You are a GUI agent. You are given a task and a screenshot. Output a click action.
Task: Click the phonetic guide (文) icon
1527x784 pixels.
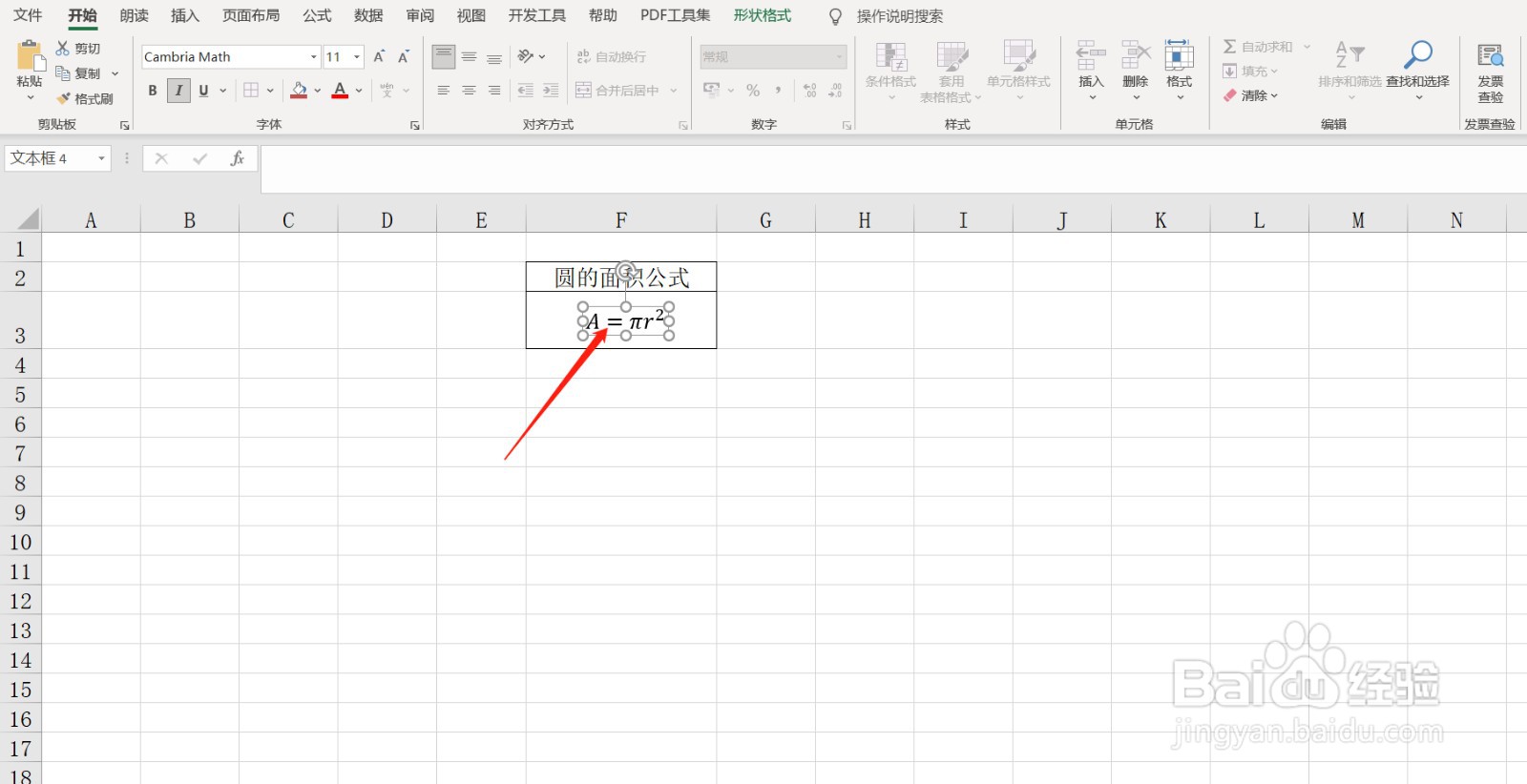(x=387, y=91)
